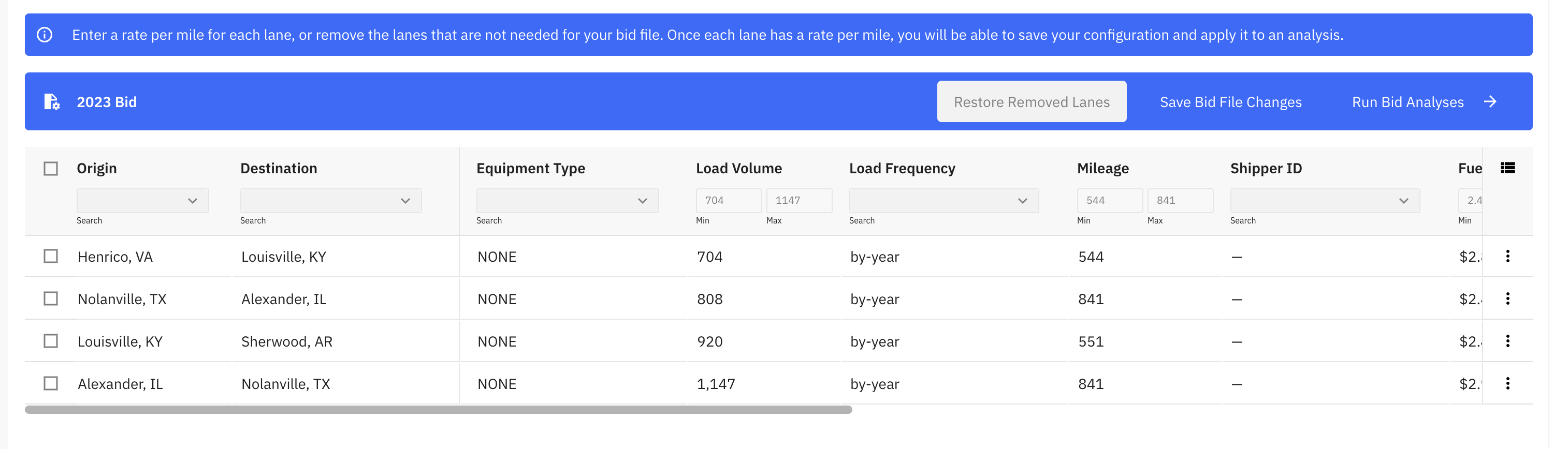Click the Alexander, IL destination cell
The height and width of the screenshot is (449, 1568).
point(284,300)
